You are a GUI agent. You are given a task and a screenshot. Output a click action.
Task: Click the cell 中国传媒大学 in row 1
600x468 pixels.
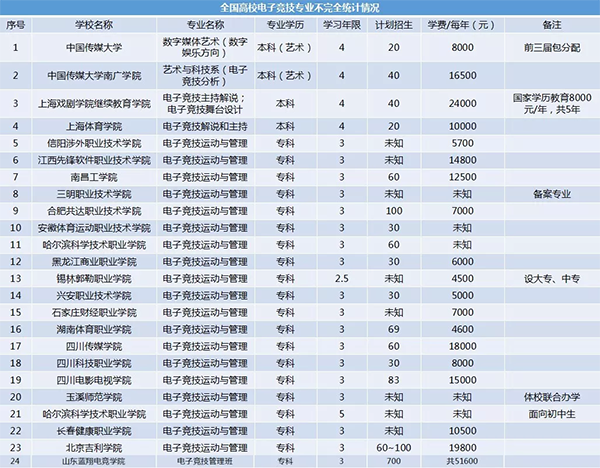pos(94,47)
